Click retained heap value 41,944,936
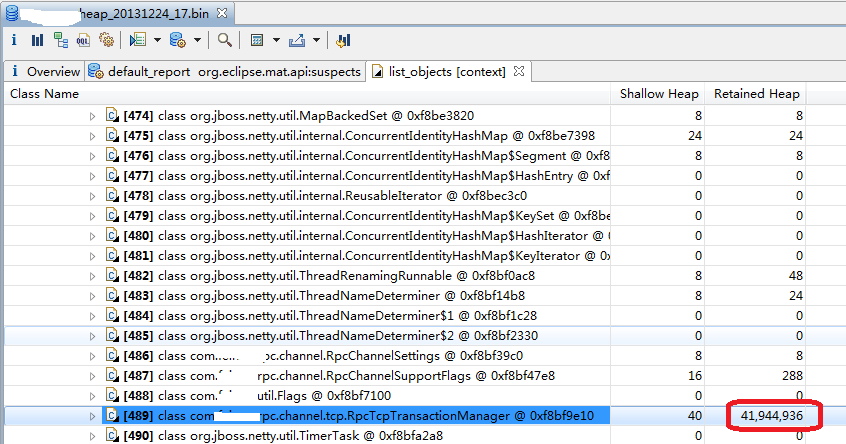 [x=772, y=416]
